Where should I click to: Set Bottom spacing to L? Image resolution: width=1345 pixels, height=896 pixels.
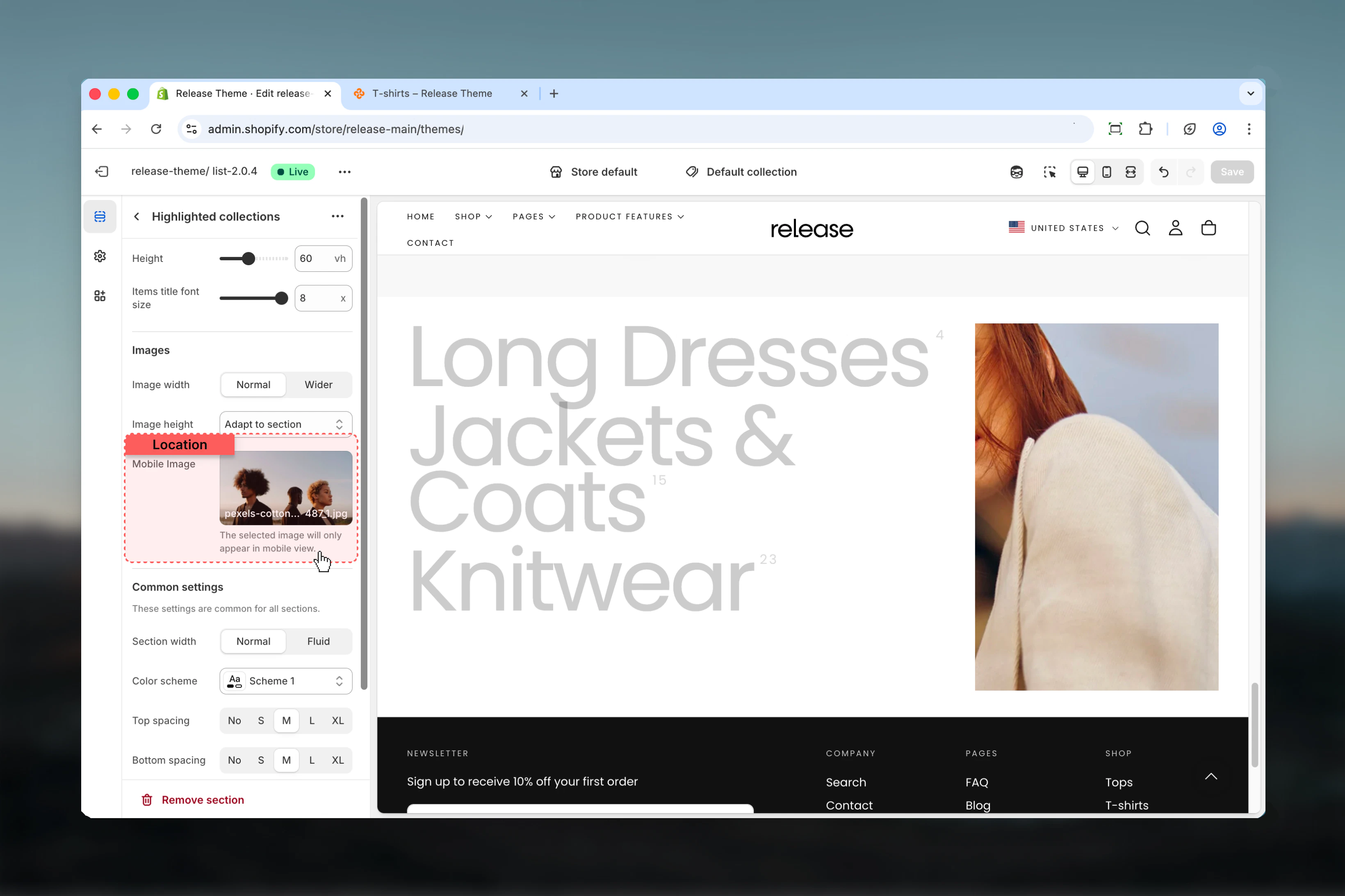point(312,760)
